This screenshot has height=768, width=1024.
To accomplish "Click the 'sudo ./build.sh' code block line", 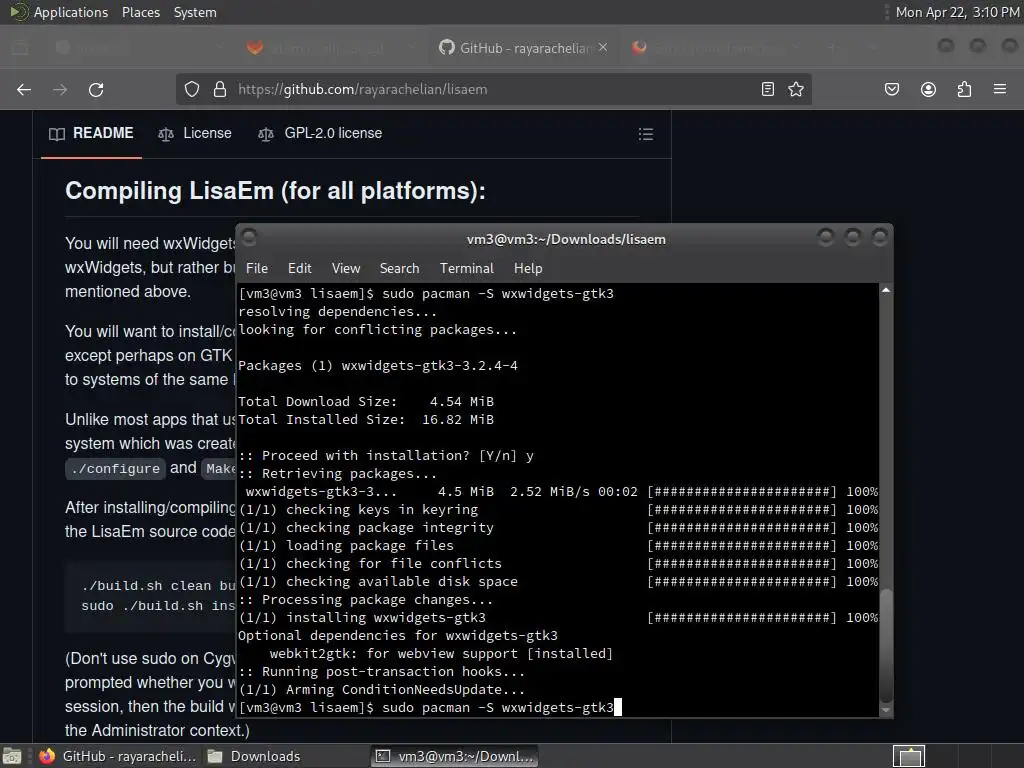I will click(157, 605).
